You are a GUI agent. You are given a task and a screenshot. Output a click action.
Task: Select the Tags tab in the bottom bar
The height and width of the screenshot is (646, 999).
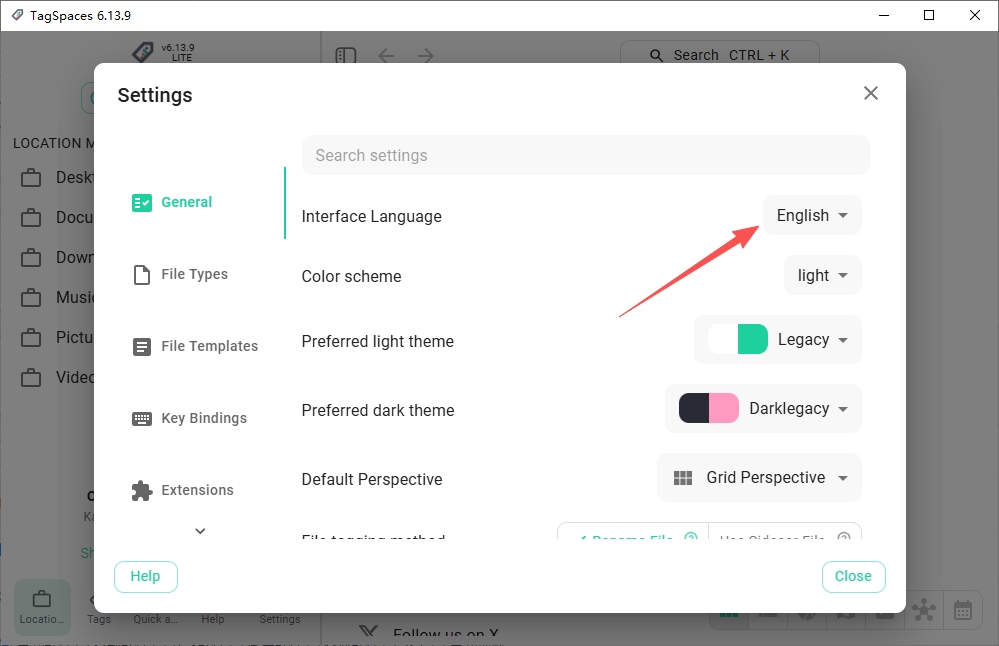99,619
